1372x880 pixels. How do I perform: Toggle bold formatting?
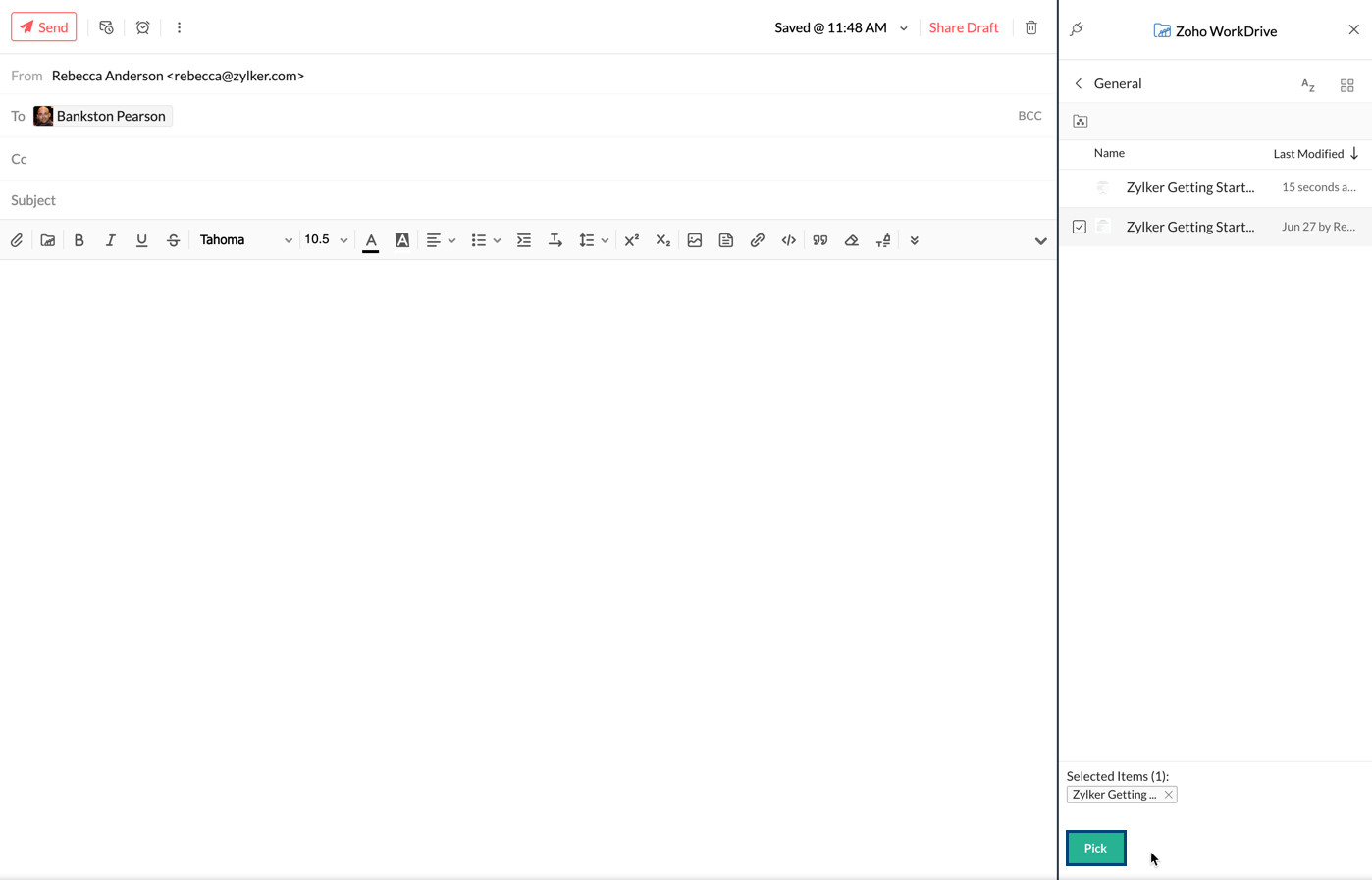click(x=79, y=240)
